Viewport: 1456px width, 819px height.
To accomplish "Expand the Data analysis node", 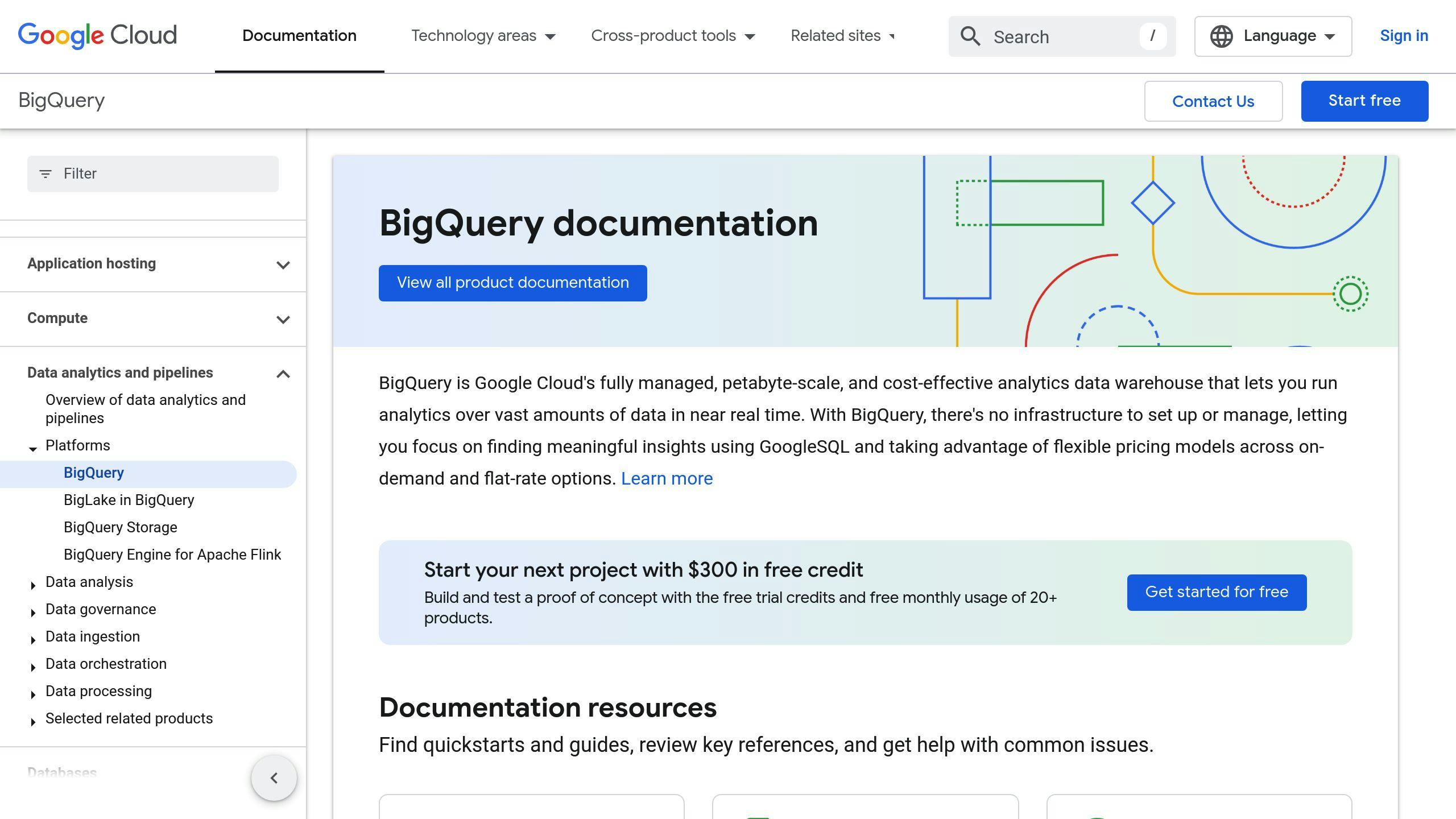I will point(33,585).
